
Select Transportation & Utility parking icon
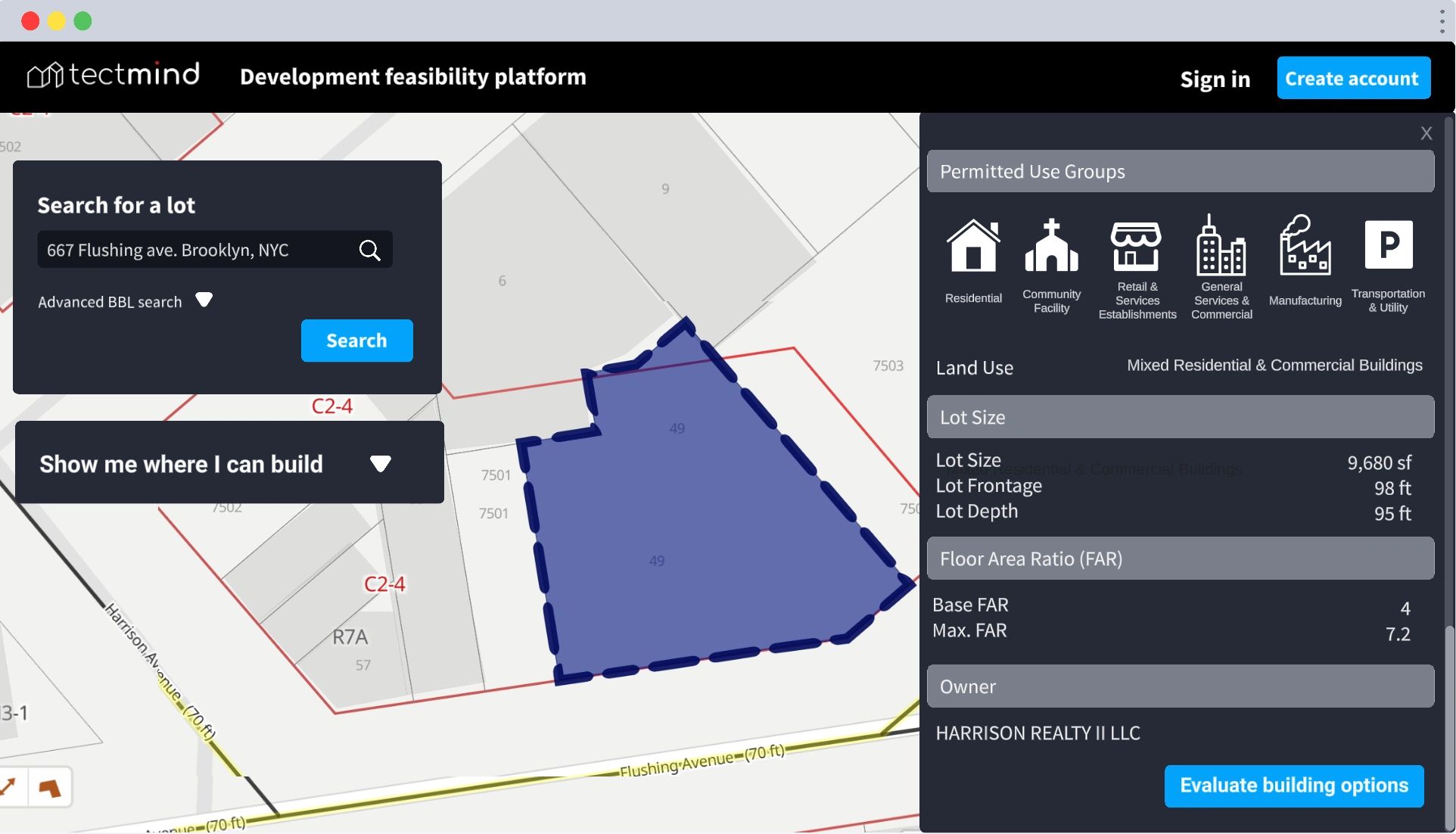[x=1388, y=245]
